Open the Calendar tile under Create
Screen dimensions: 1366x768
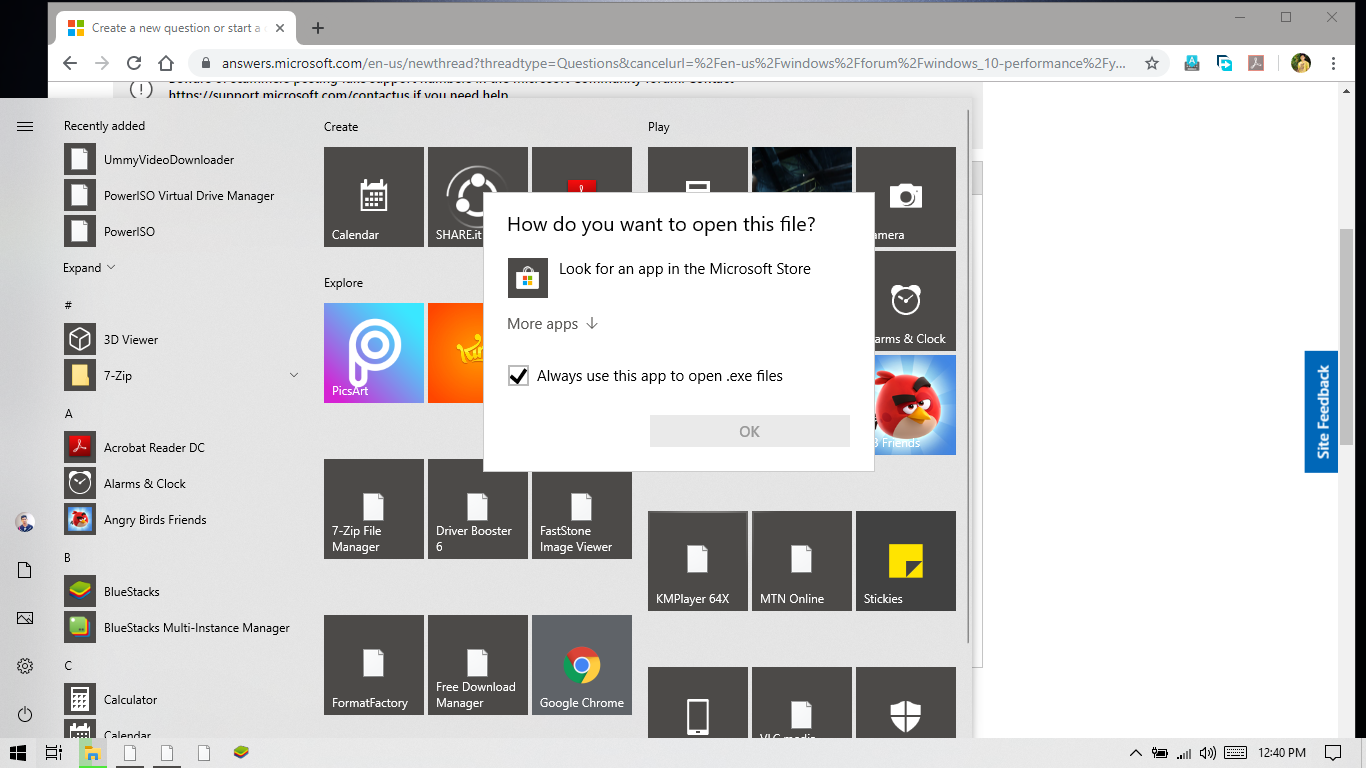374,197
